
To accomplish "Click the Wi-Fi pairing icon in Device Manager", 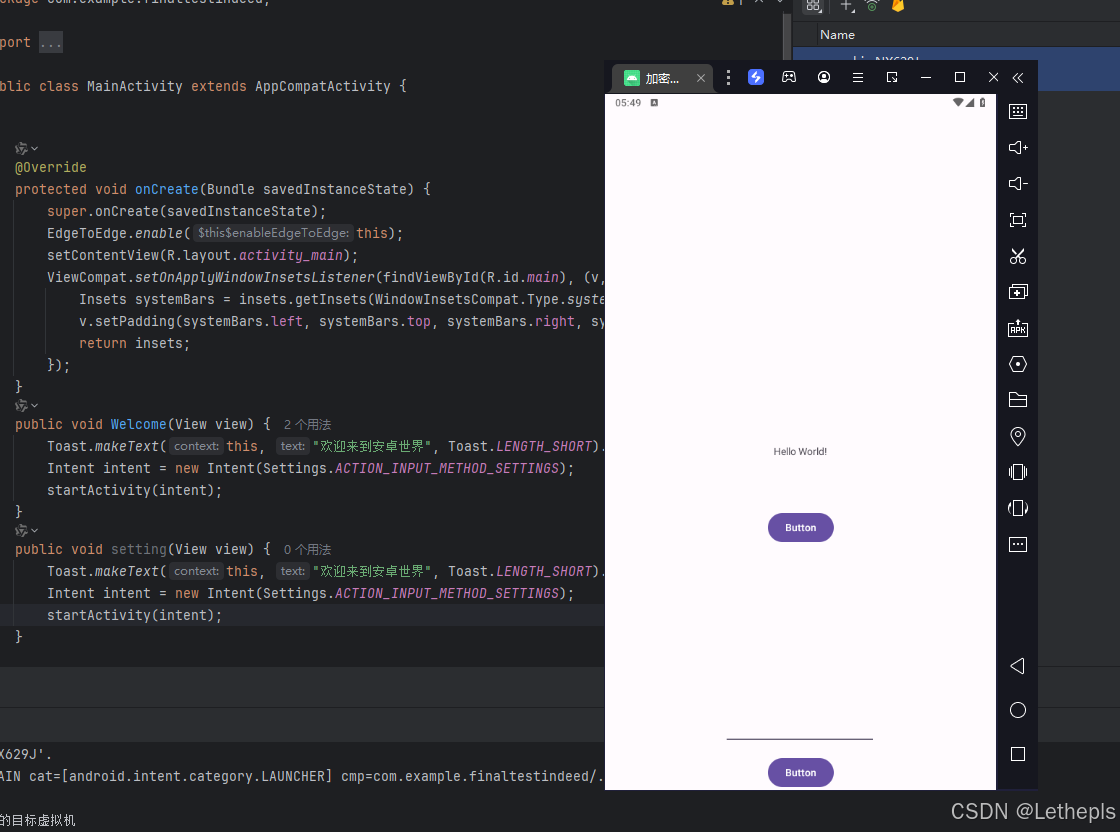I will pos(872,6).
